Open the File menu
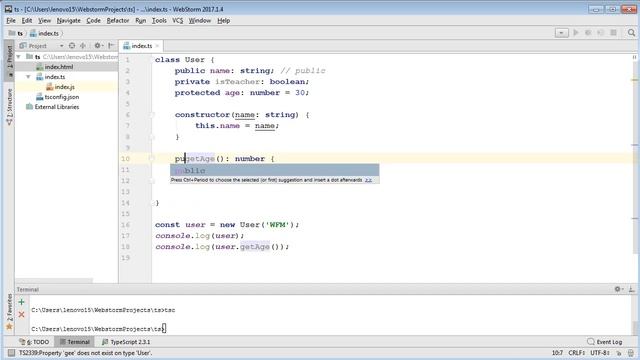The width and height of the screenshot is (640, 360). 11,20
